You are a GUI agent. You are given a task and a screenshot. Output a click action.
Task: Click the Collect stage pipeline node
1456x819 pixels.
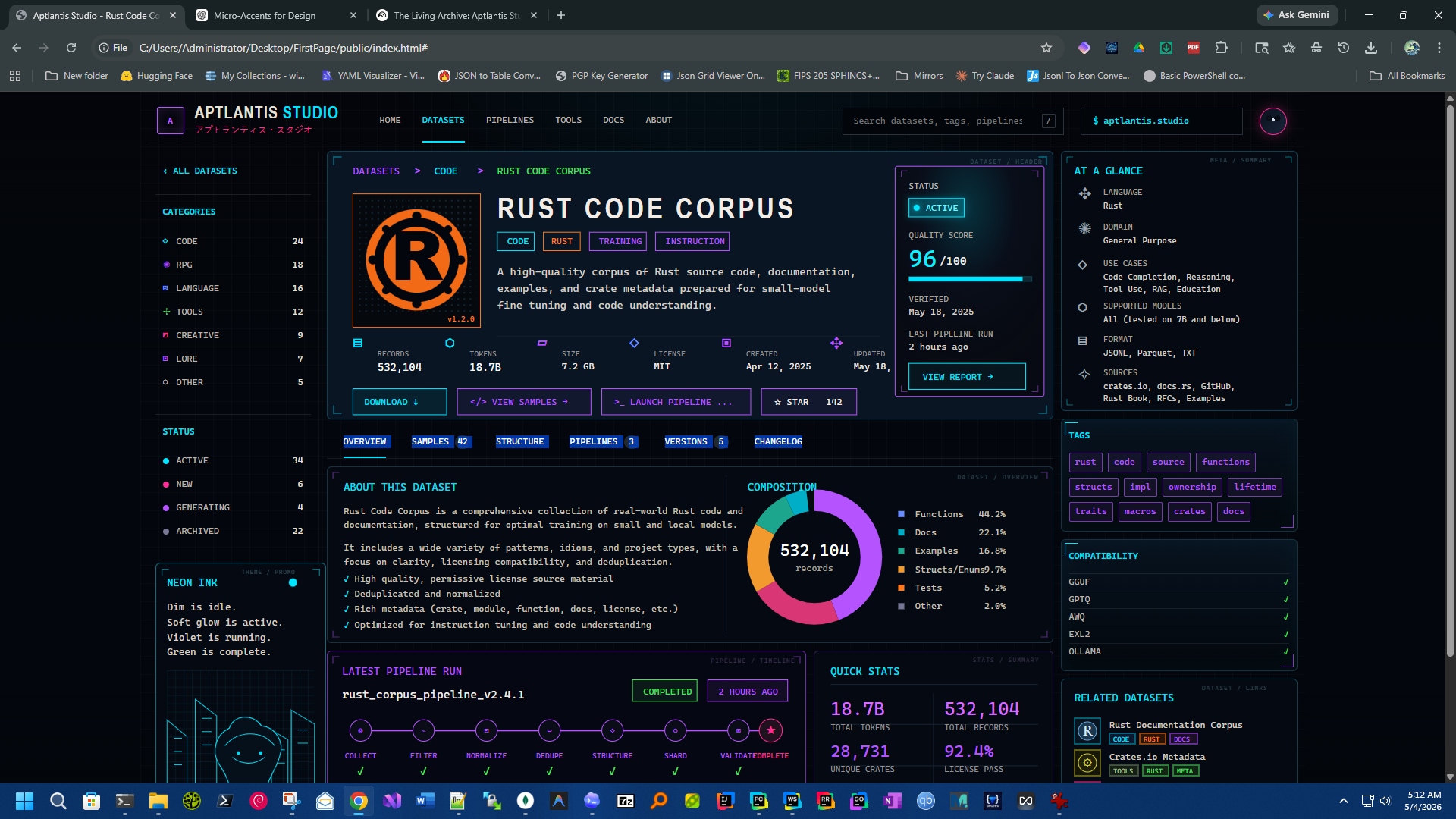(360, 730)
